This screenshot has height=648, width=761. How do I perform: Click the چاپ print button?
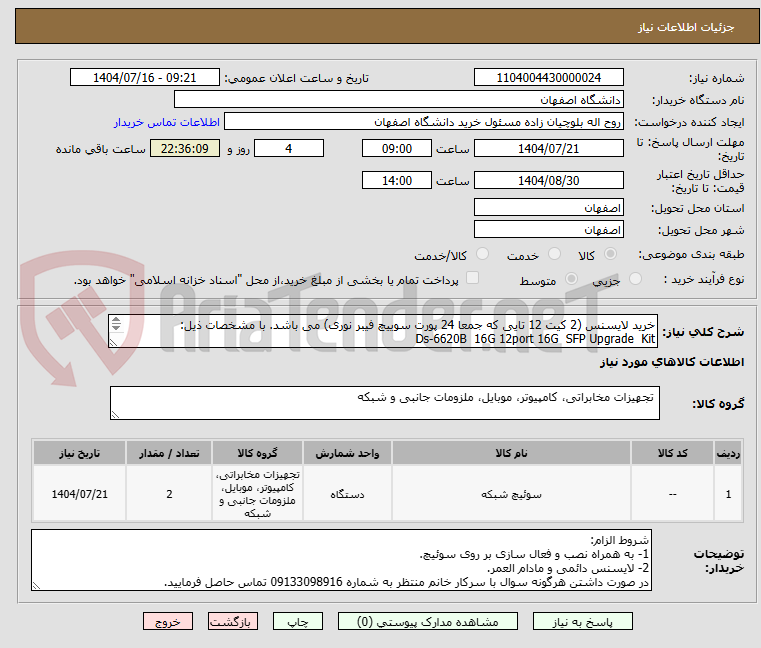pos(298,621)
